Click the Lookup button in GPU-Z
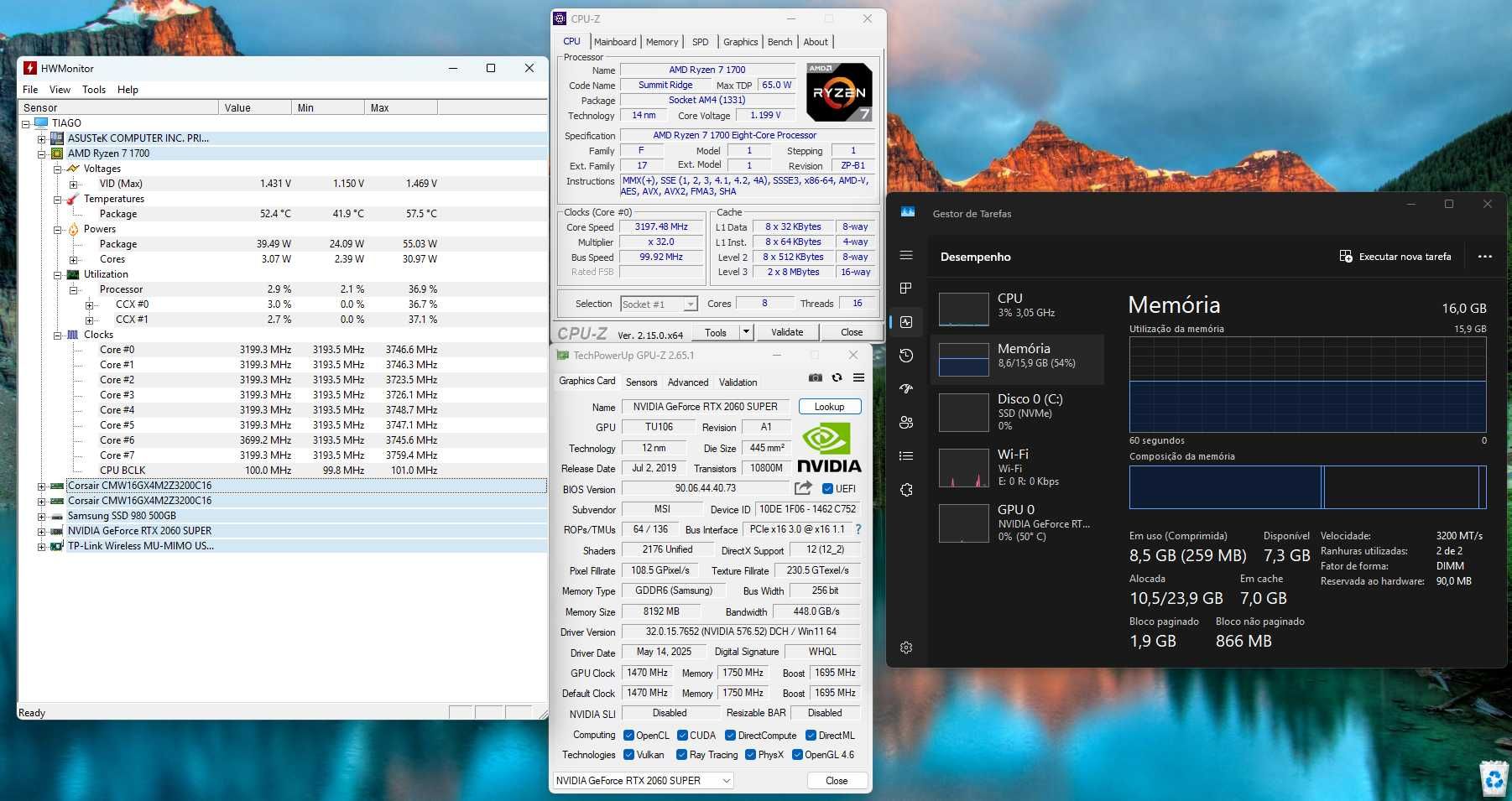 point(830,407)
